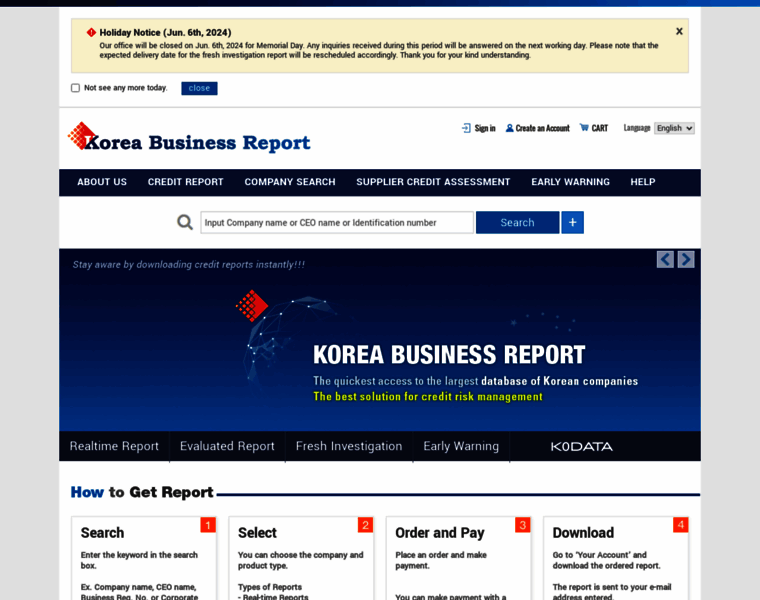Check 'Not see any more today' box

pos(75,88)
